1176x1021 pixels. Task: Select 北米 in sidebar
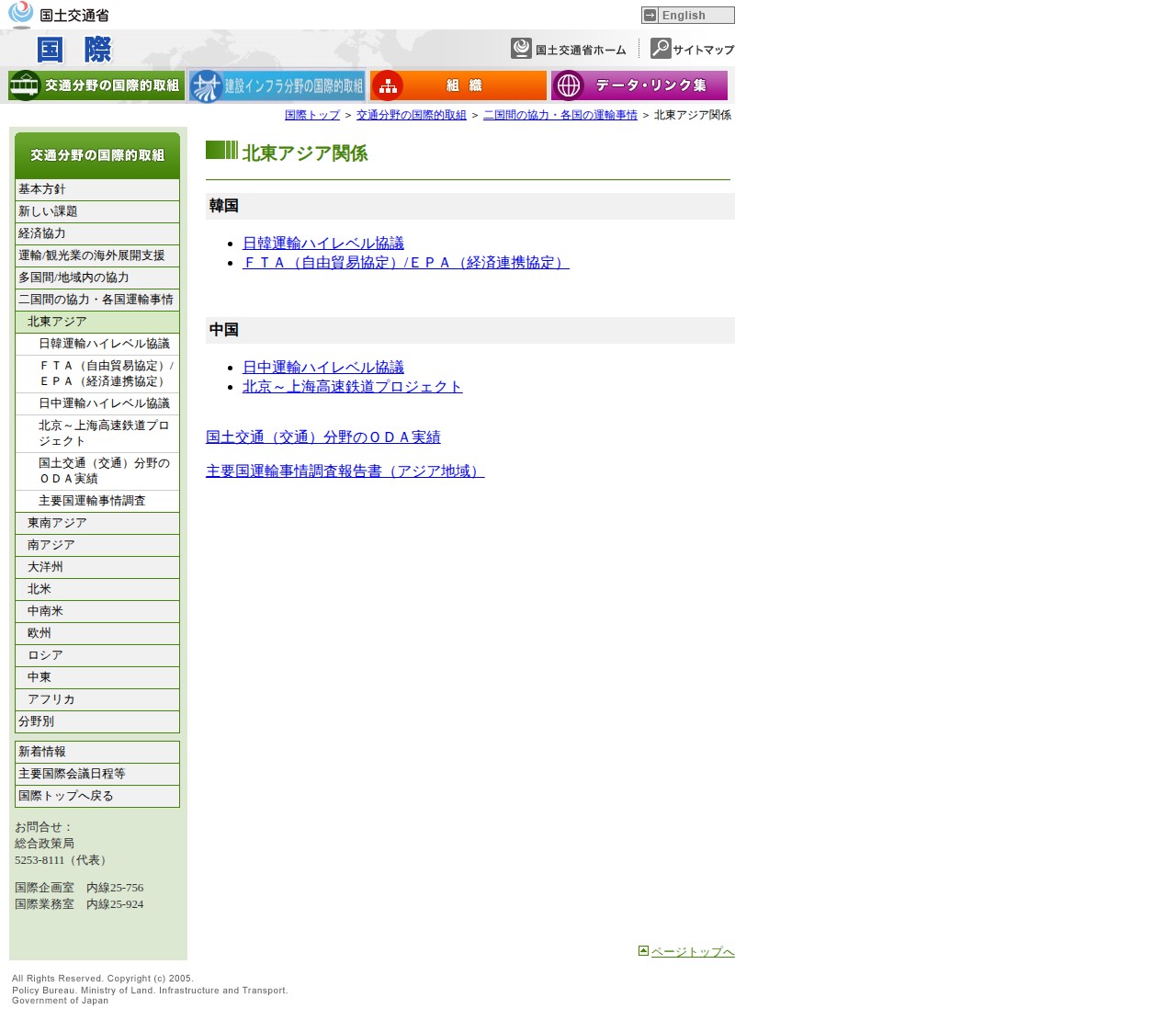pos(97,589)
